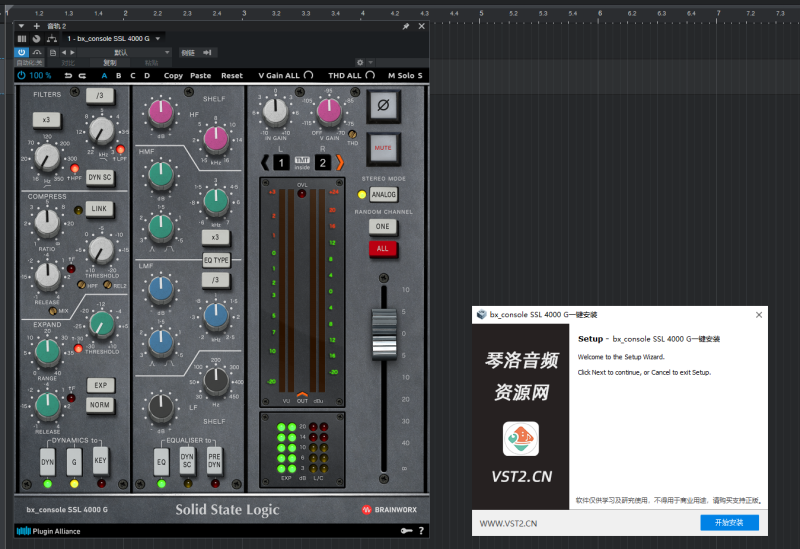This screenshot has width=800, height=549.
Task: Click channel number 1 display
Action: [x=281, y=163]
